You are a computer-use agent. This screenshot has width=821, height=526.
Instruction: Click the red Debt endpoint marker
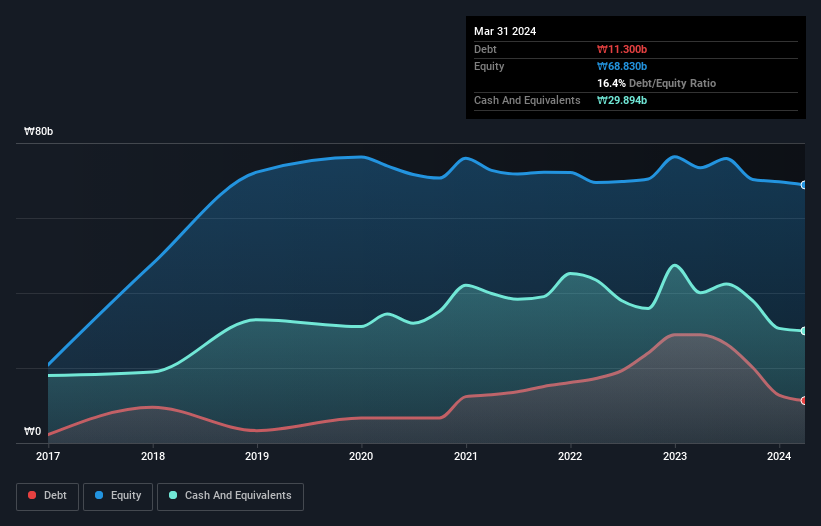click(x=804, y=400)
